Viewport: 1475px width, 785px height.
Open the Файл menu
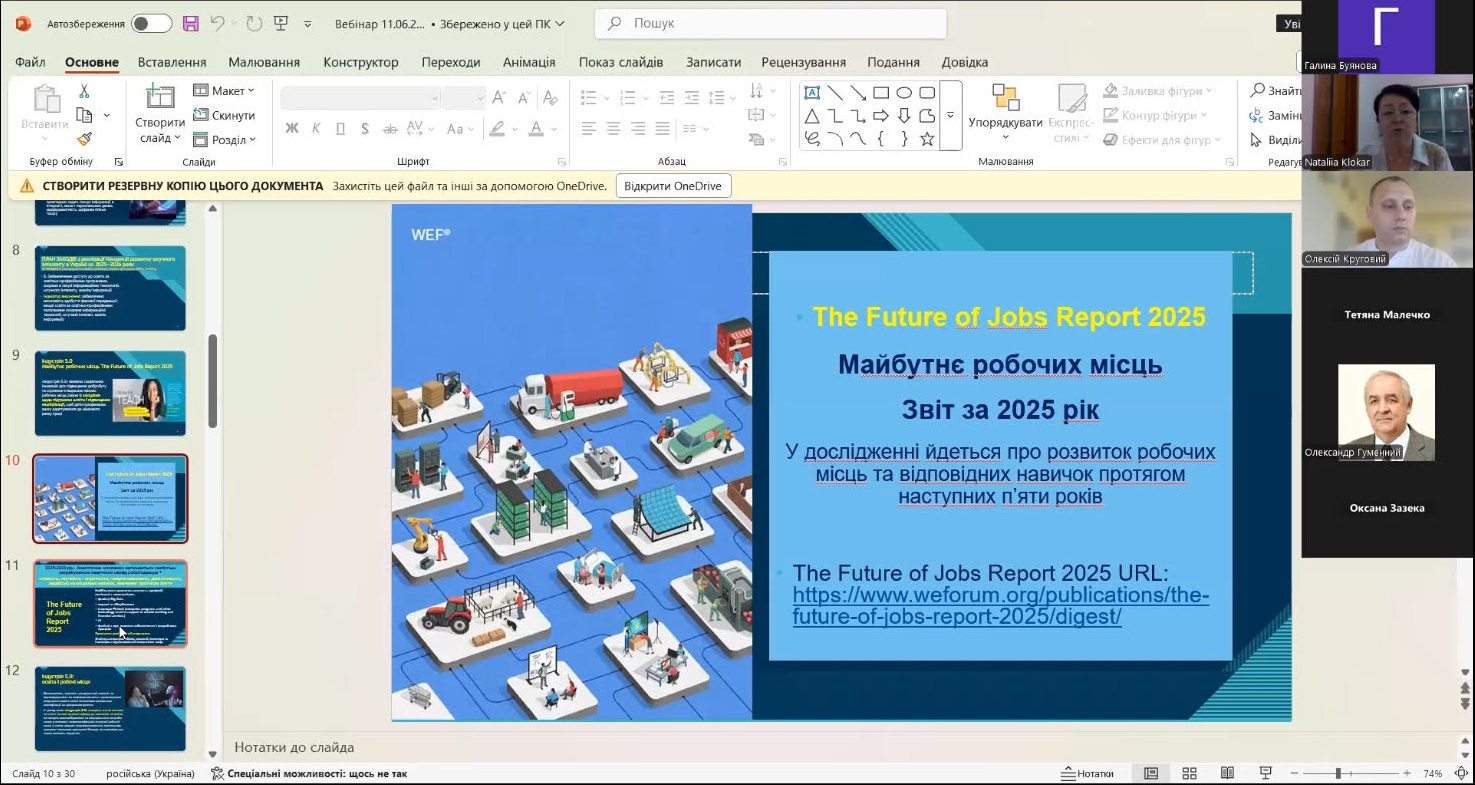[x=30, y=62]
